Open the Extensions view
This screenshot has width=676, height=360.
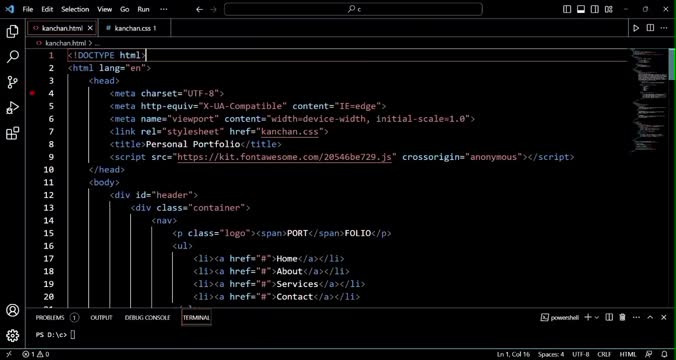[13, 133]
